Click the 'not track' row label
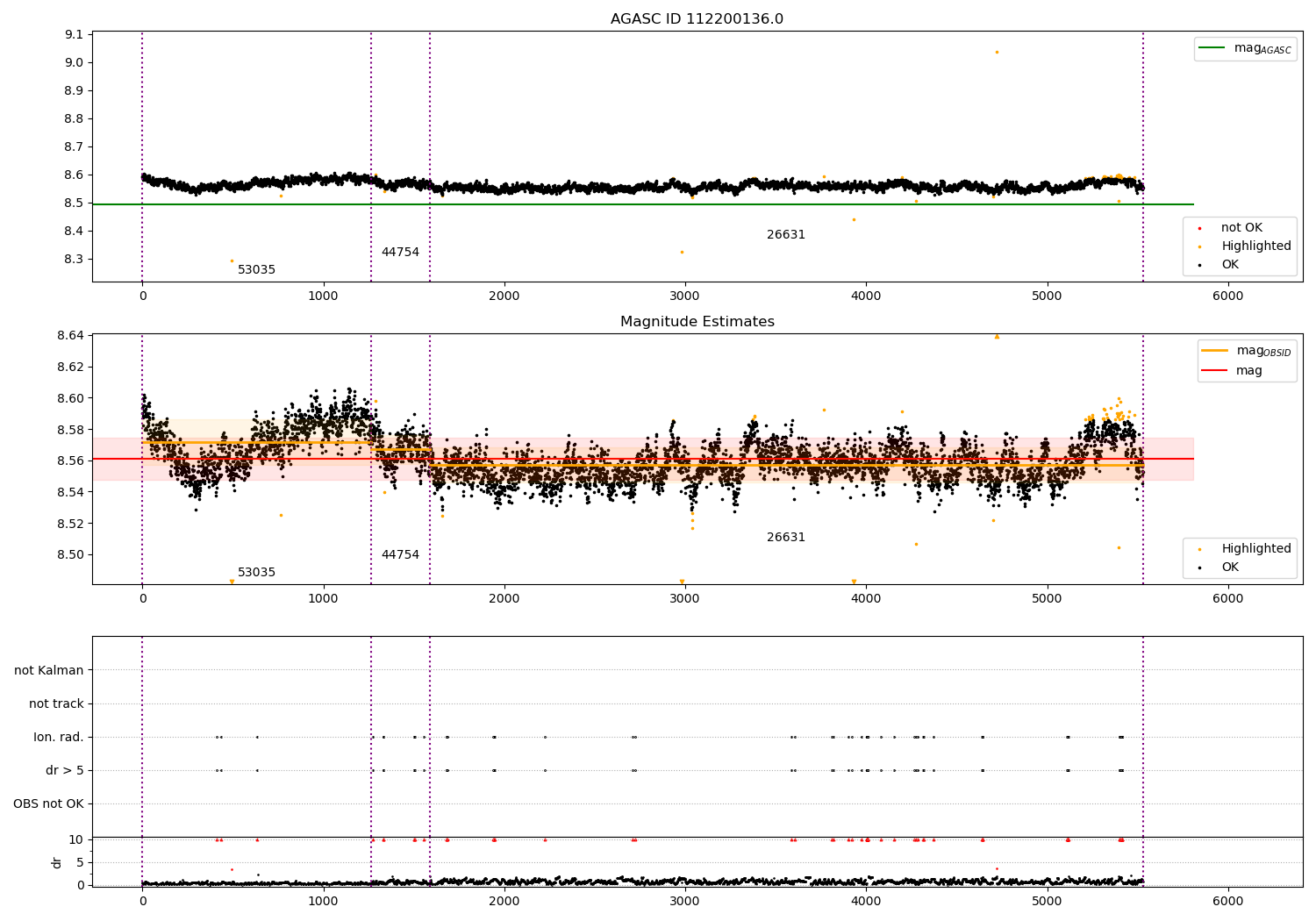 (x=56, y=703)
